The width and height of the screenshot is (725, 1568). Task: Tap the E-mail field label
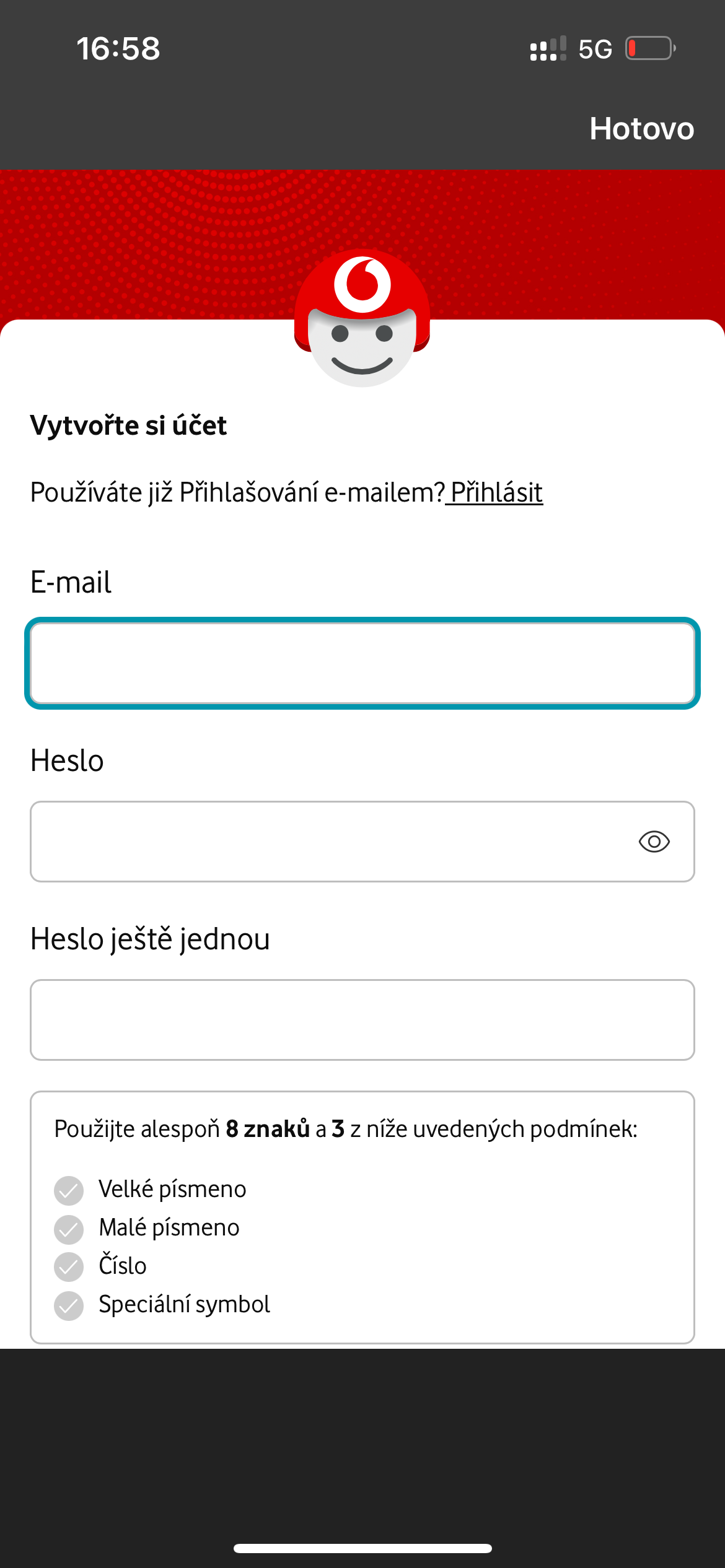71,582
